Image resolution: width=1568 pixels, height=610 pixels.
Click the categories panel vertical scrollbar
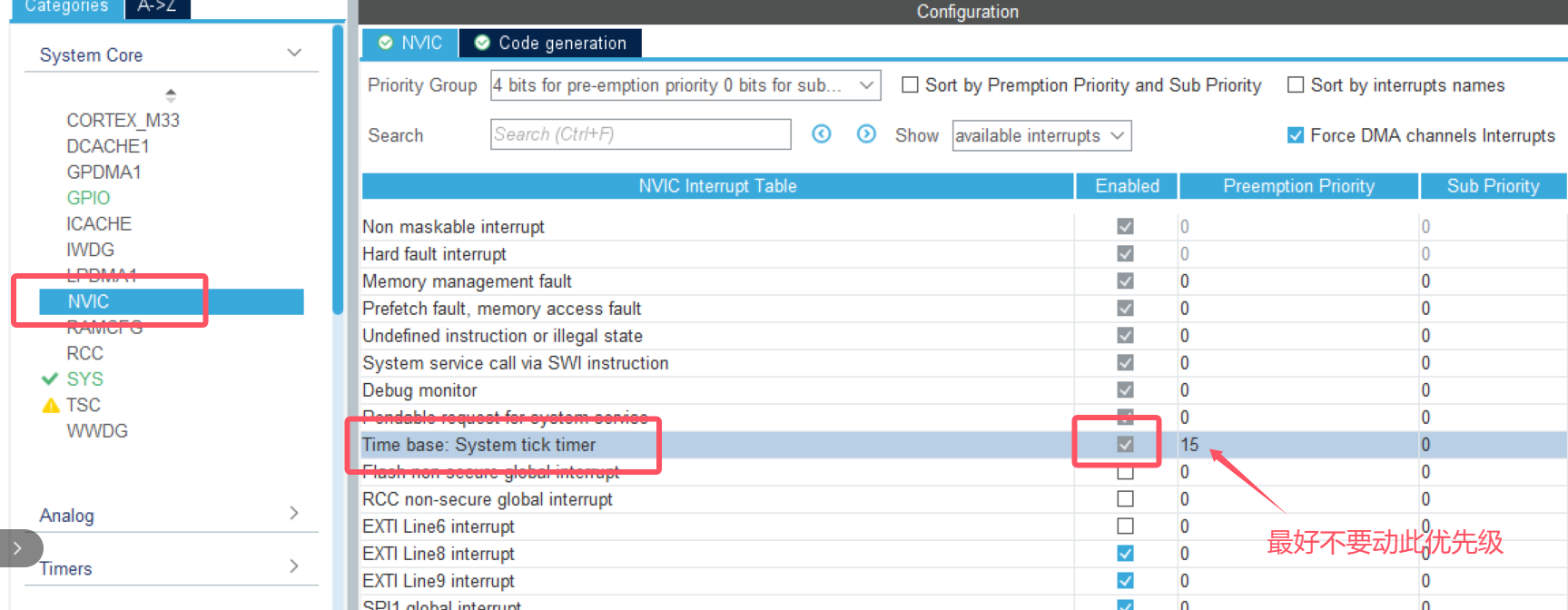338,171
